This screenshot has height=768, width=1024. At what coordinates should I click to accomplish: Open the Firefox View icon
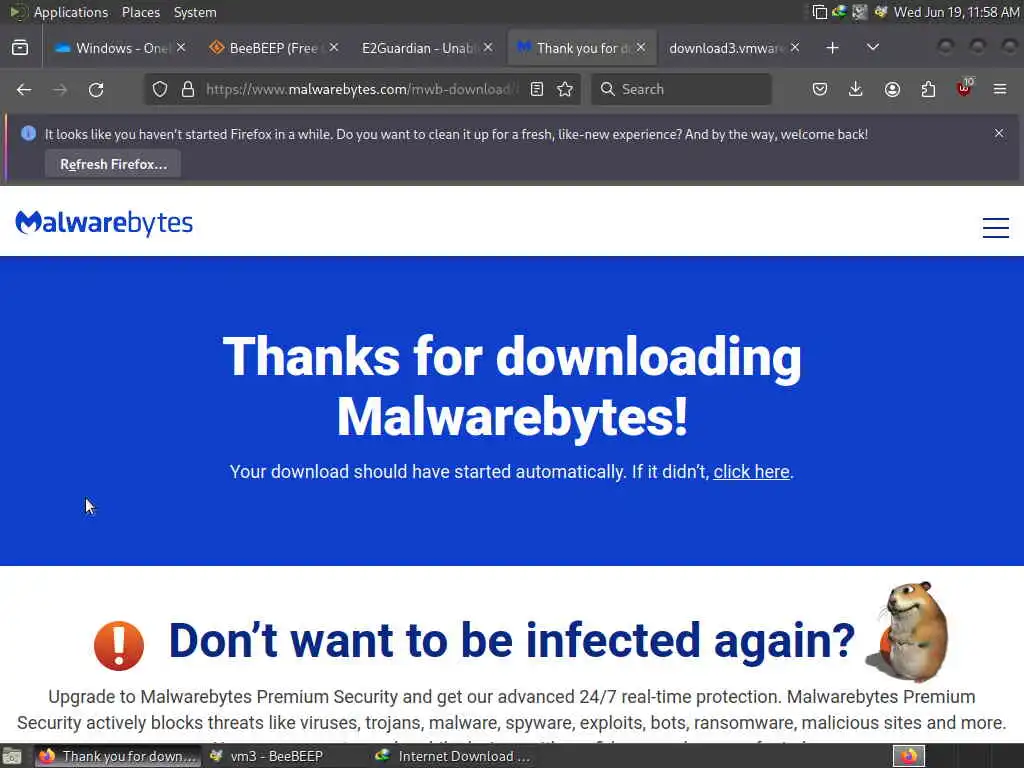click(x=20, y=48)
